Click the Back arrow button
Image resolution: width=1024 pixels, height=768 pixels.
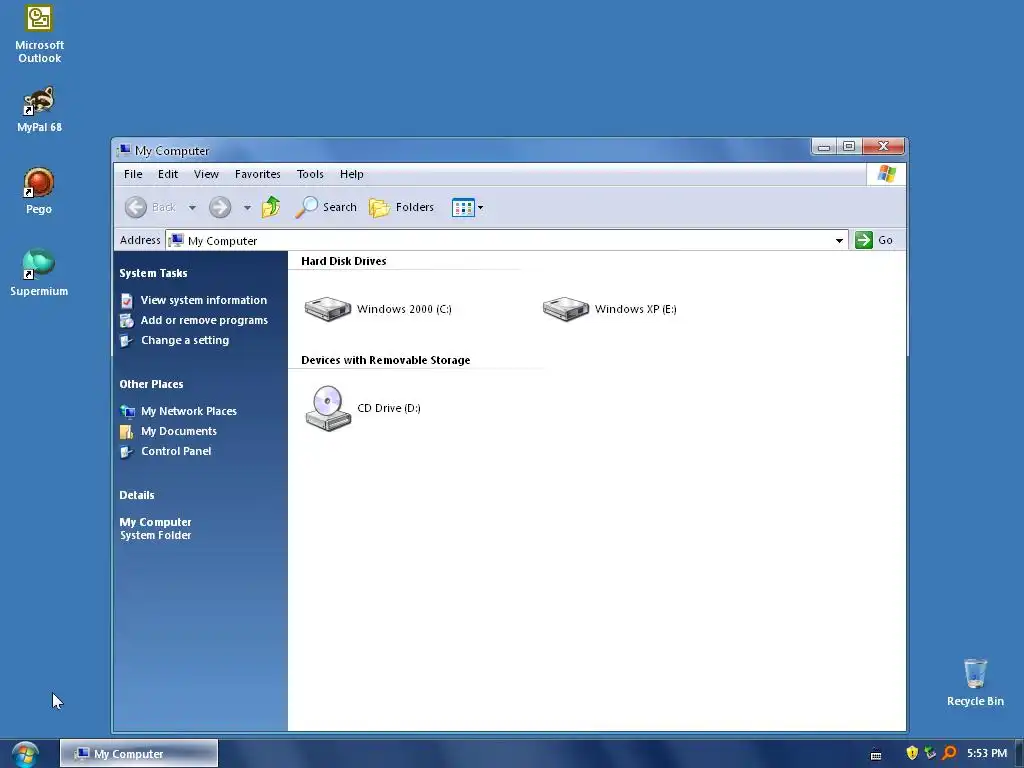point(150,207)
